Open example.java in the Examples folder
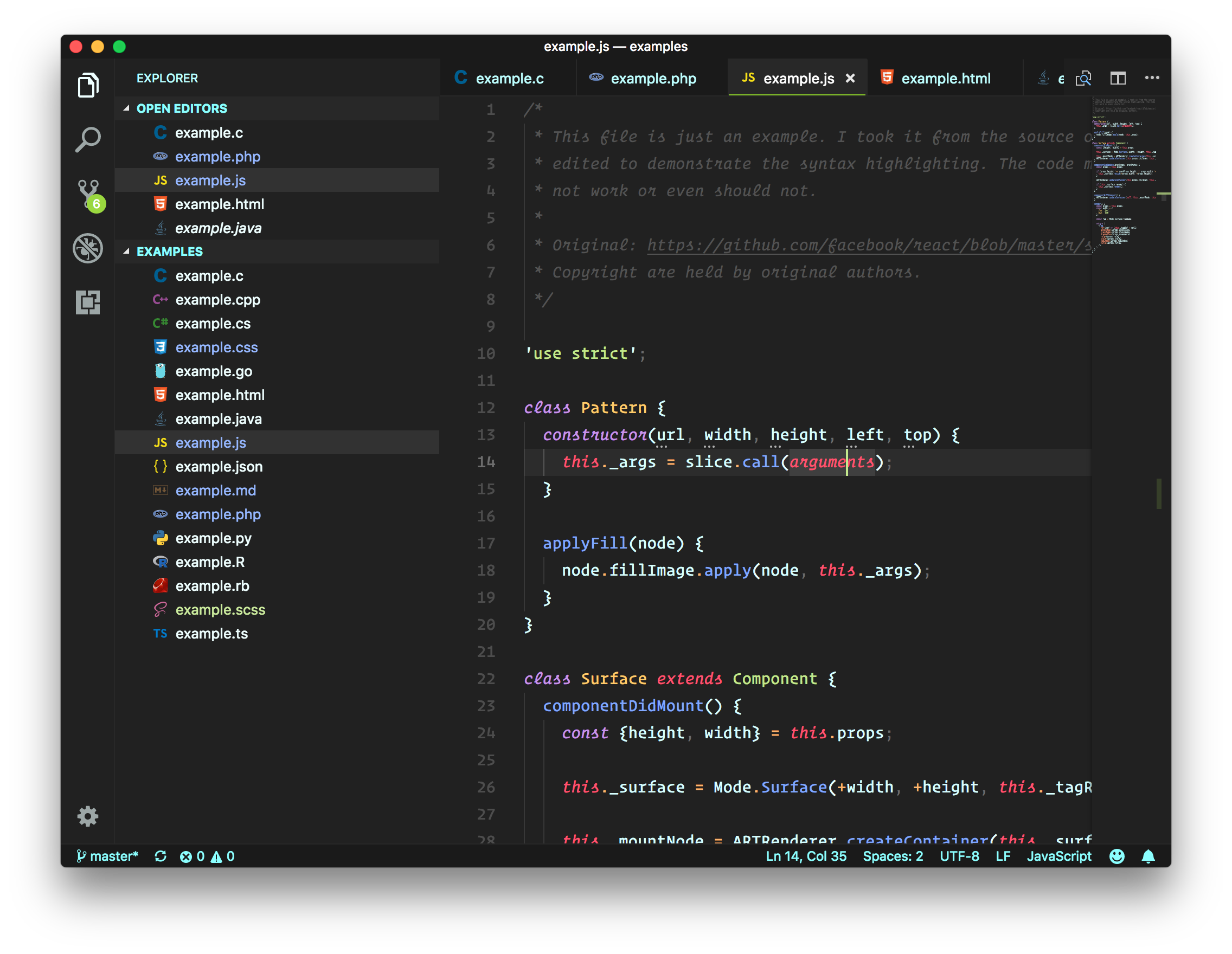This screenshot has height=954, width=1232. 277,419
